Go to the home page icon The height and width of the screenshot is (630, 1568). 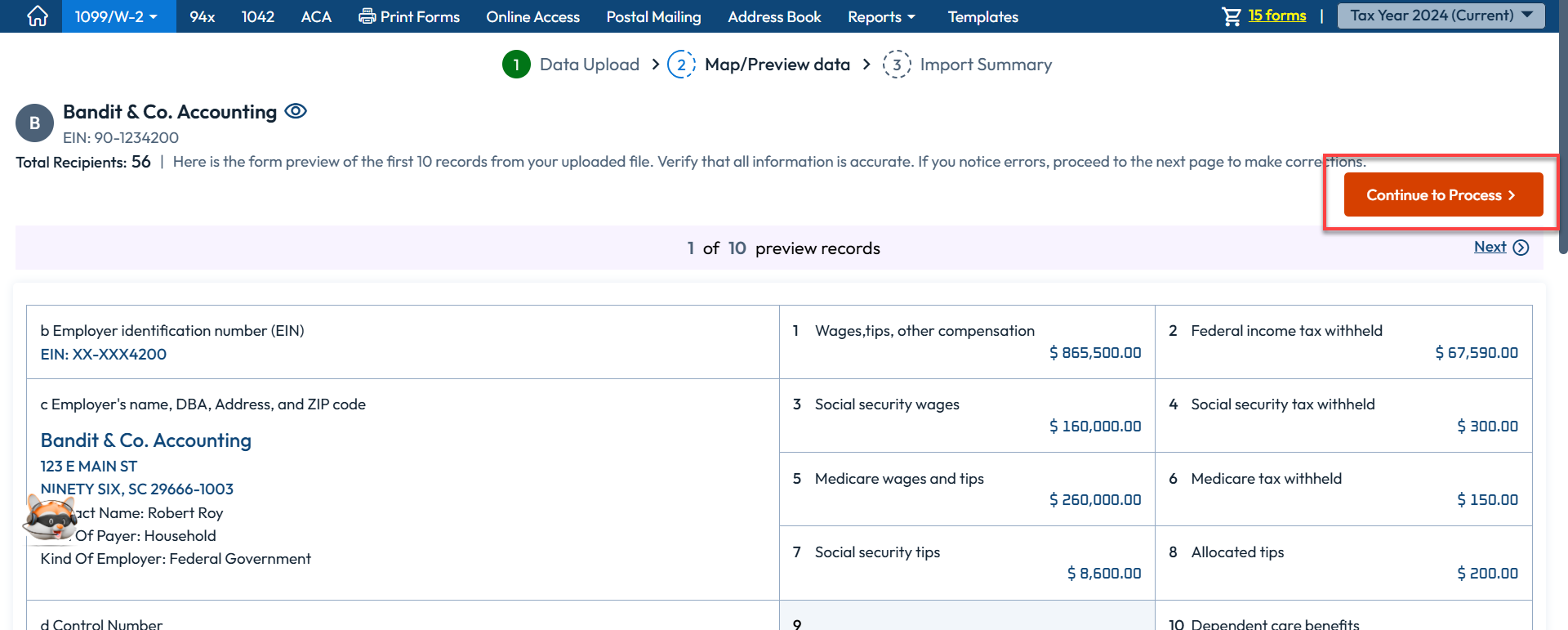pos(38,16)
